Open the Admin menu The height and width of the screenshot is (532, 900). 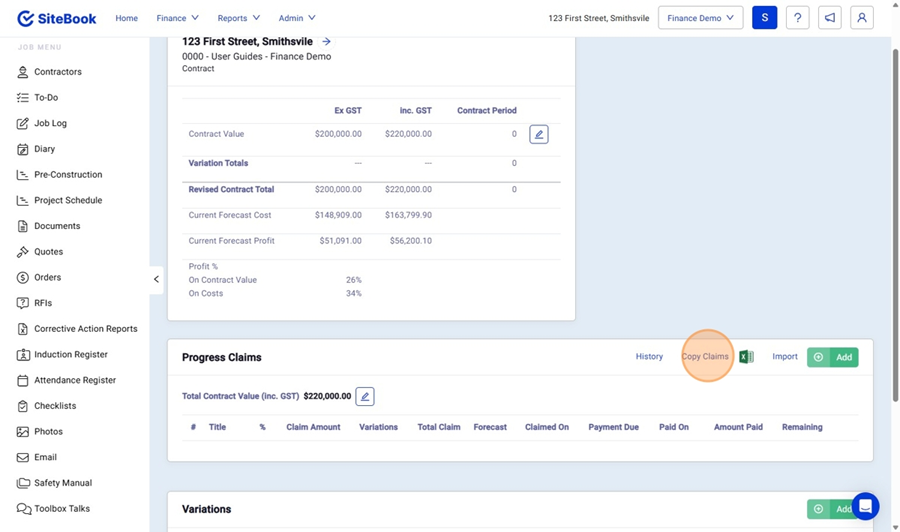pos(297,18)
